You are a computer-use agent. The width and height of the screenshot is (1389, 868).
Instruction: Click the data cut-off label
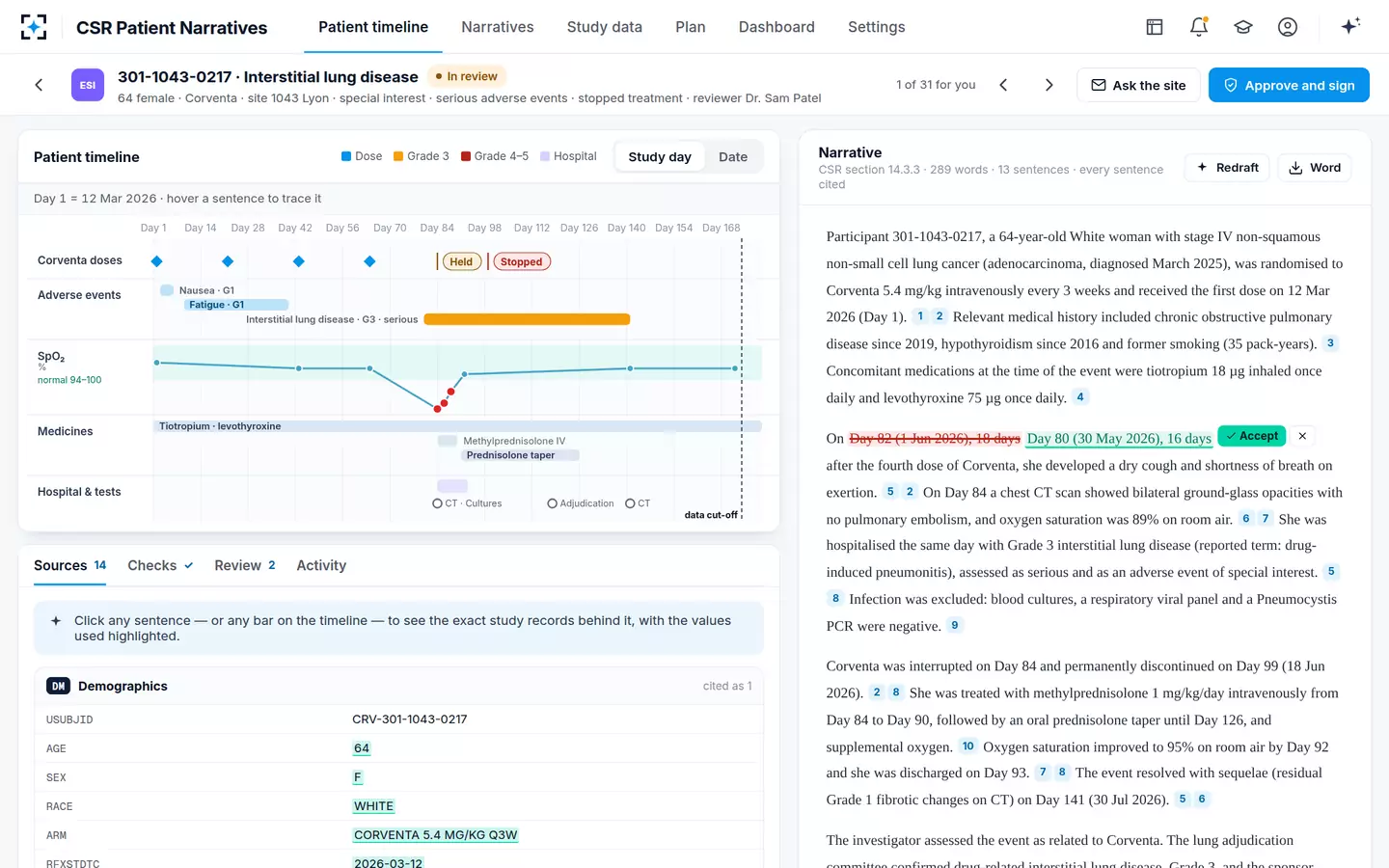point(711,515)
